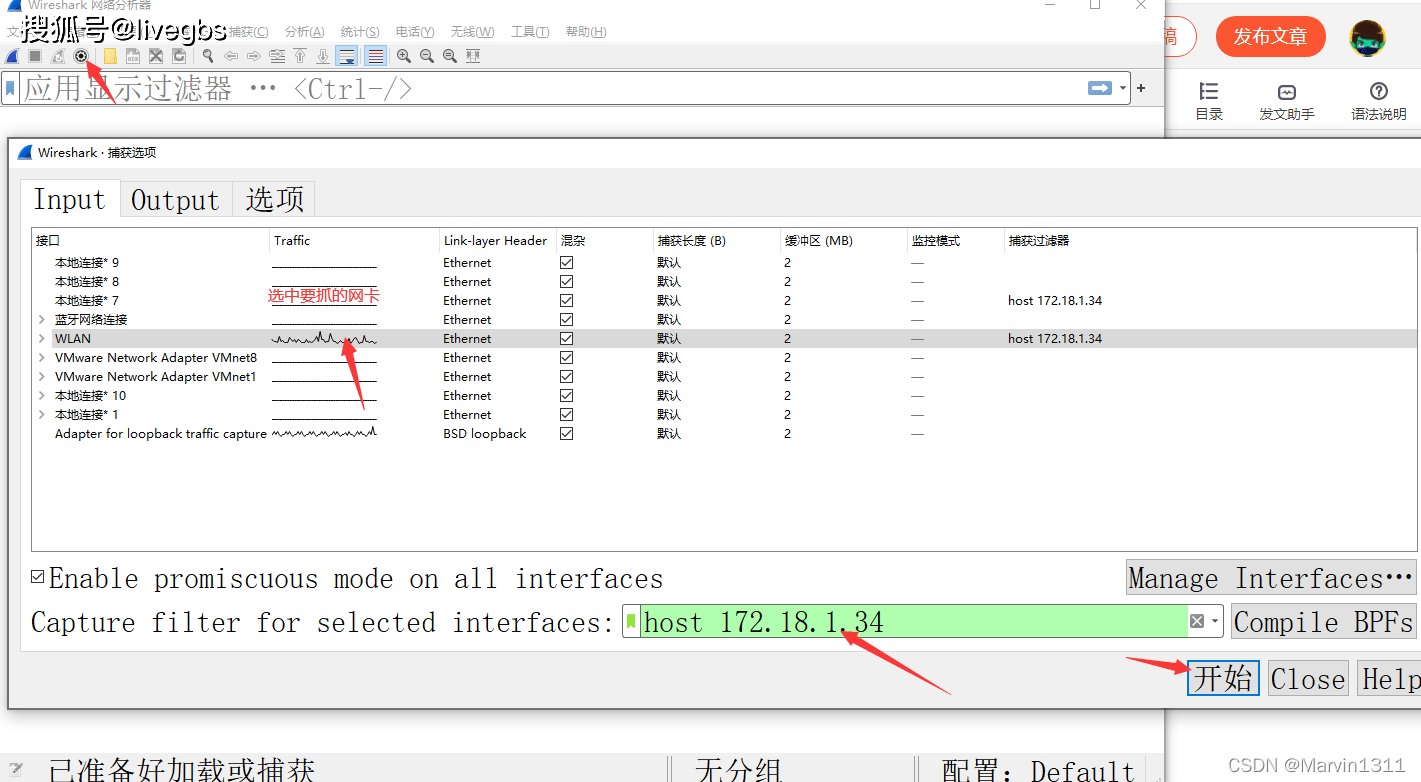Expand the WLAN interface row
The height and width of the screenshot is (782, 1421).
coord(42,338)
